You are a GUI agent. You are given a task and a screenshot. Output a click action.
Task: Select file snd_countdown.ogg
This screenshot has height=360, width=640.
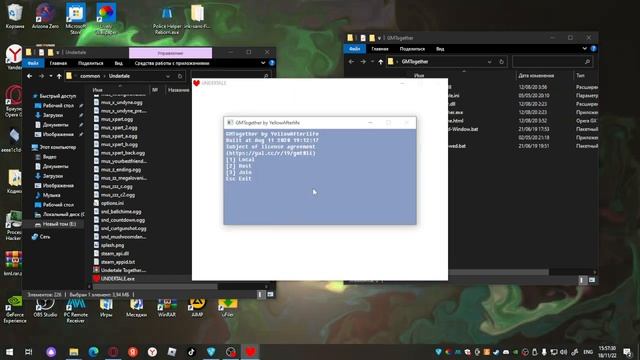[122, 220]
